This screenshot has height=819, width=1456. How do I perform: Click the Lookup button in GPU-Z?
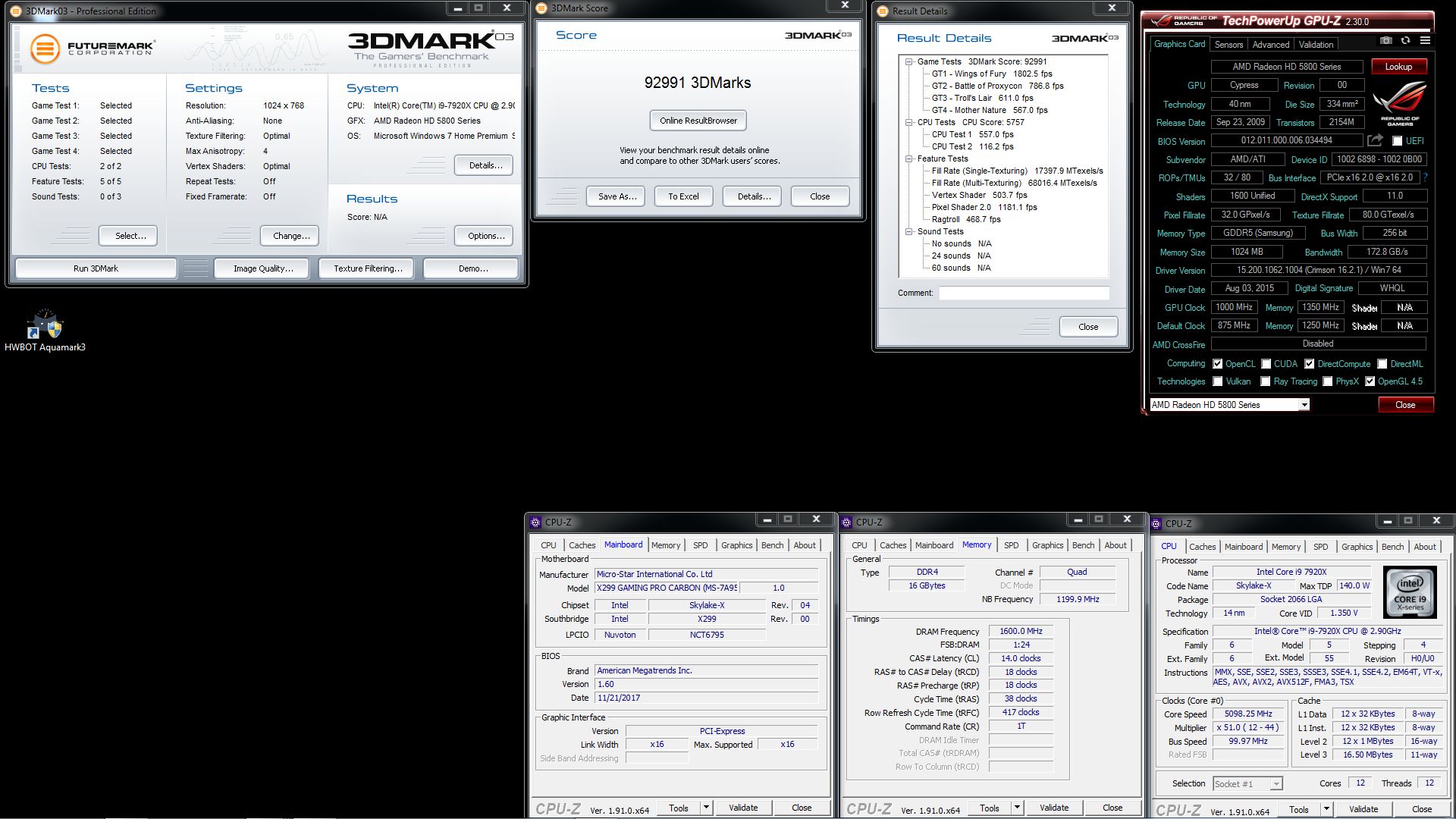tap(1398, 67)
